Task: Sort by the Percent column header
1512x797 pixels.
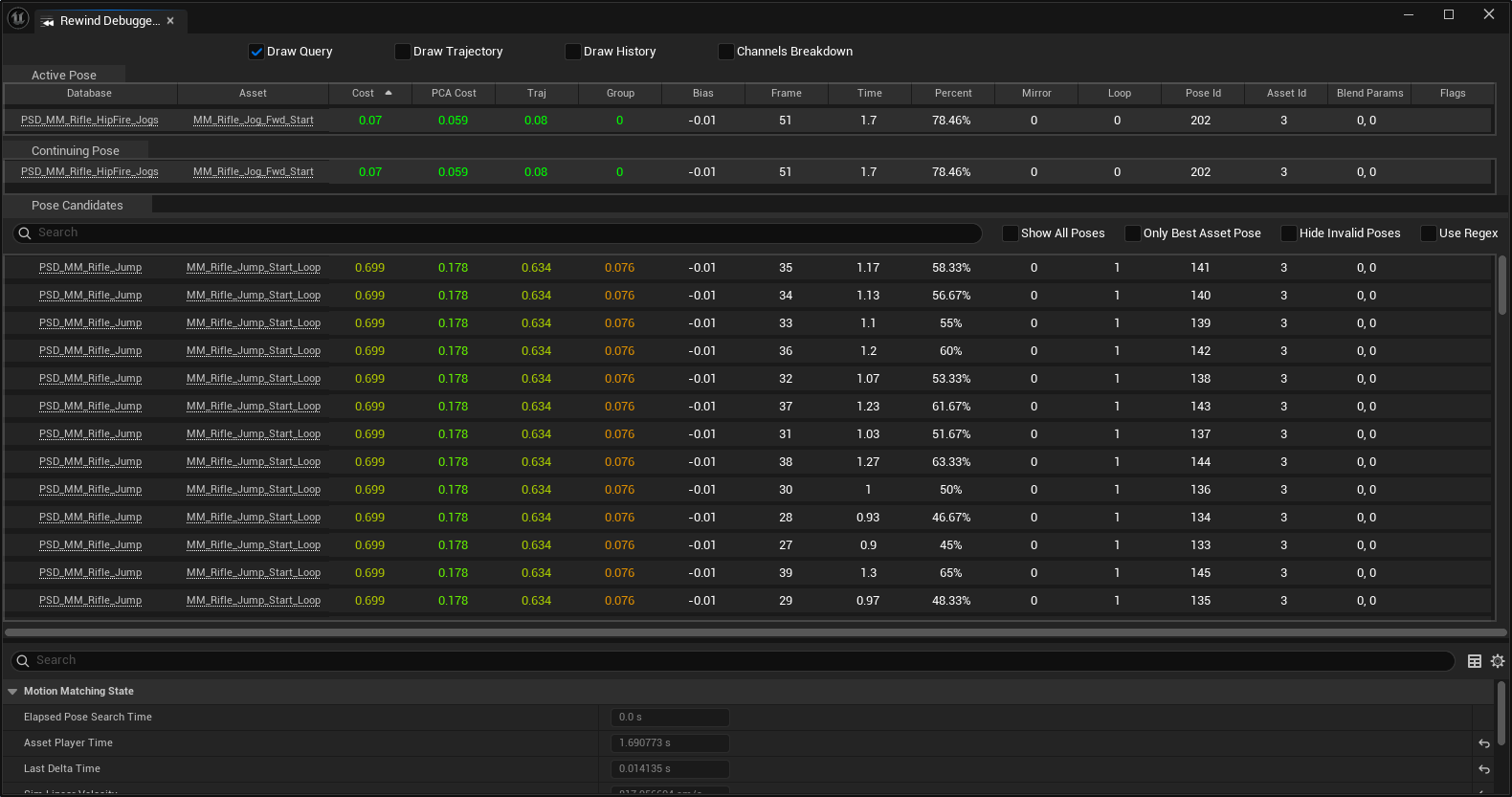Action: pyautogui.click(x=953, y=94)
